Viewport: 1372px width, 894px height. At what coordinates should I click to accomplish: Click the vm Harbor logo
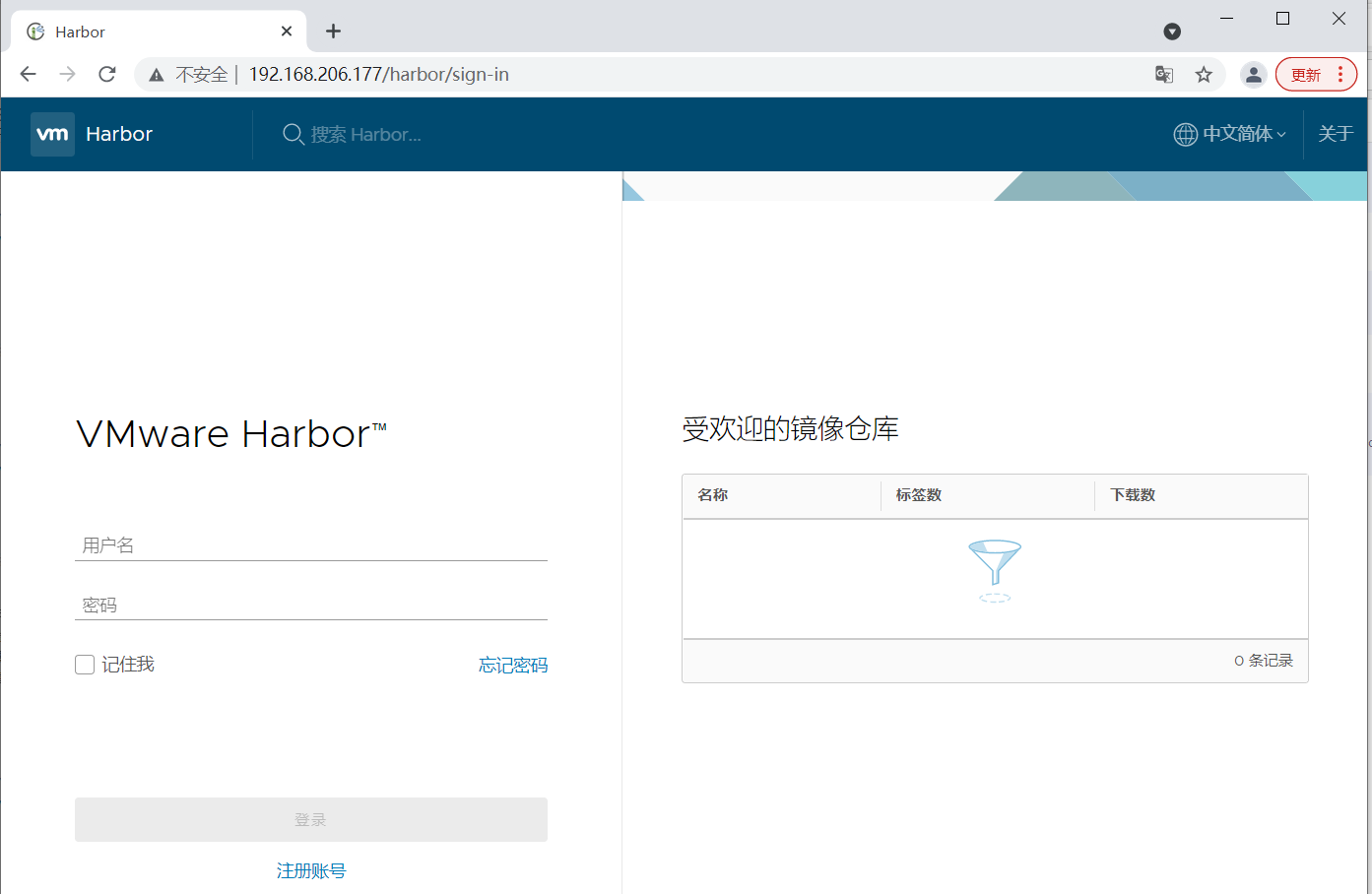click(92, 134)
